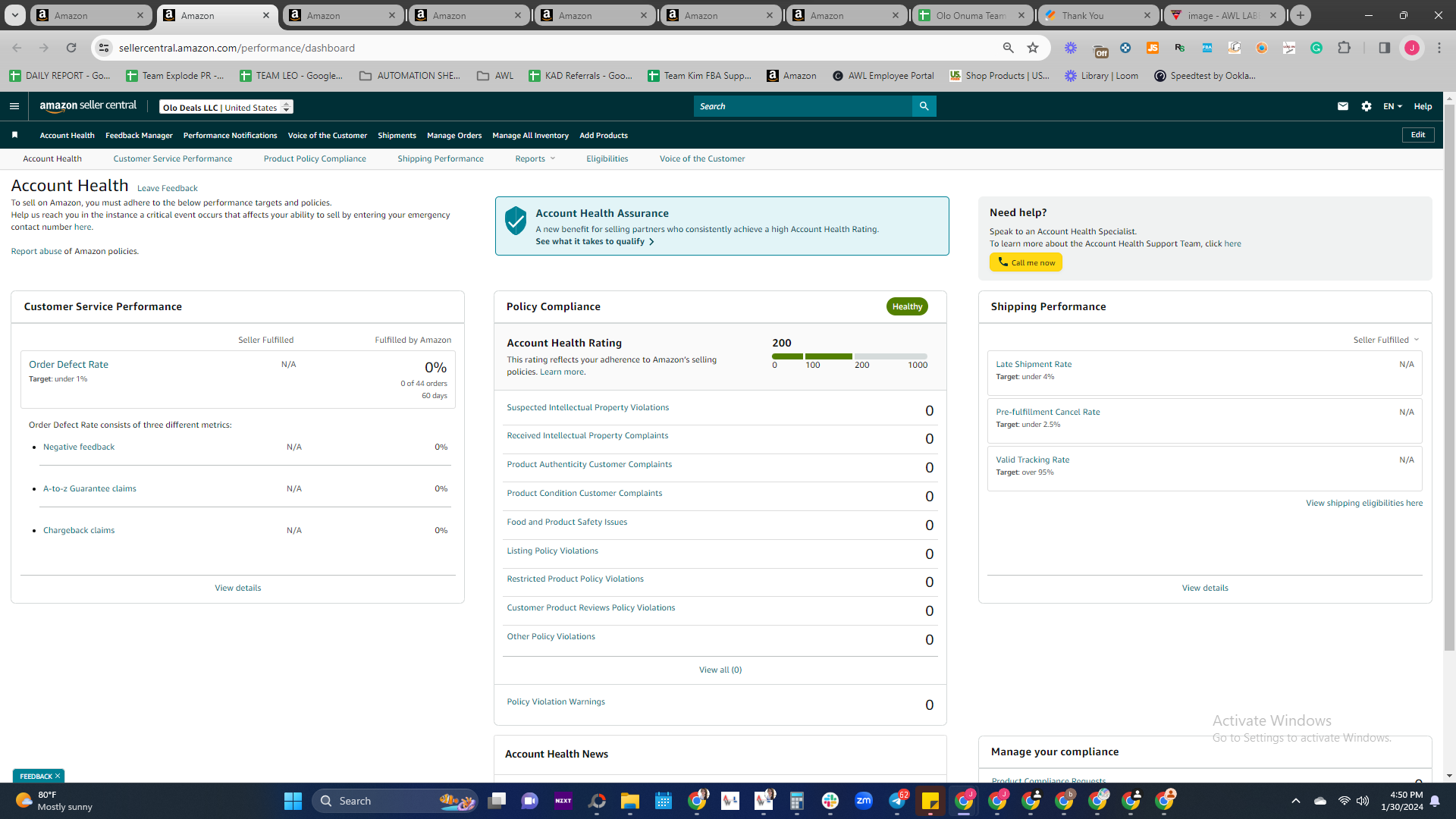Open the Olo Deals LLC marketplace selector

point(226,107)
